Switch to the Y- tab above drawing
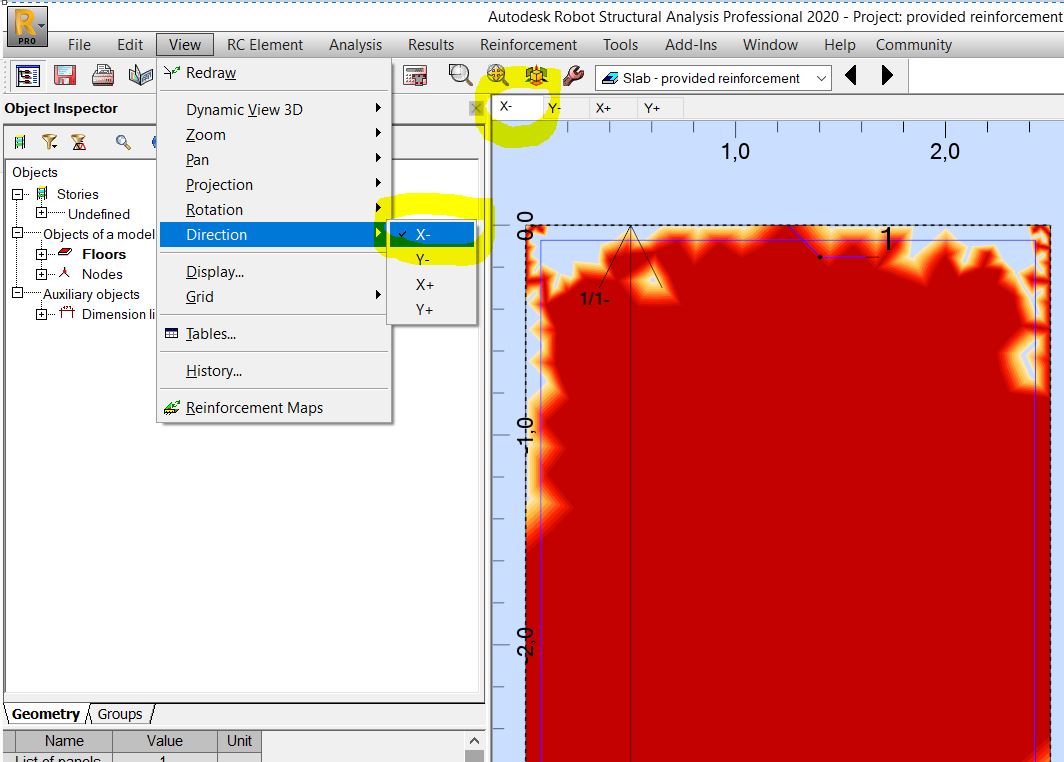 coord(565,108)
